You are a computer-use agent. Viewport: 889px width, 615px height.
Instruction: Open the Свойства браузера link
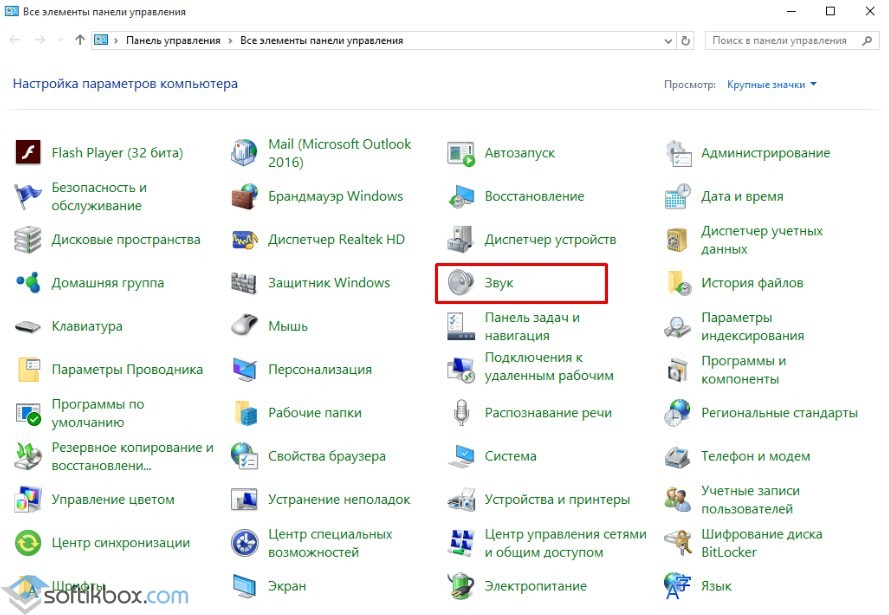(327, 456)
